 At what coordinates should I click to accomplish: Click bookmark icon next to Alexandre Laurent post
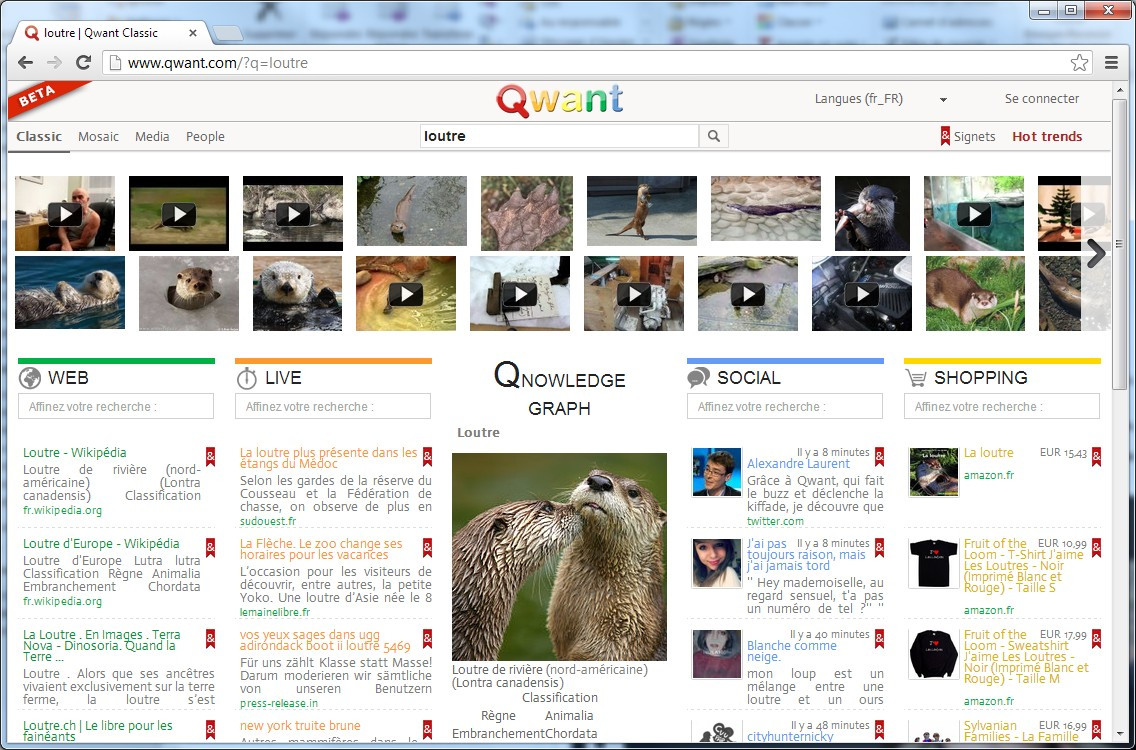click(x=879, y=457)
